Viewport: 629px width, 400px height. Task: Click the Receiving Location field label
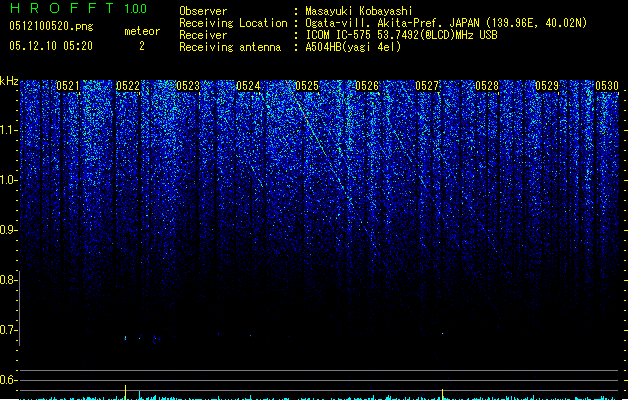(x=233, y=23)
